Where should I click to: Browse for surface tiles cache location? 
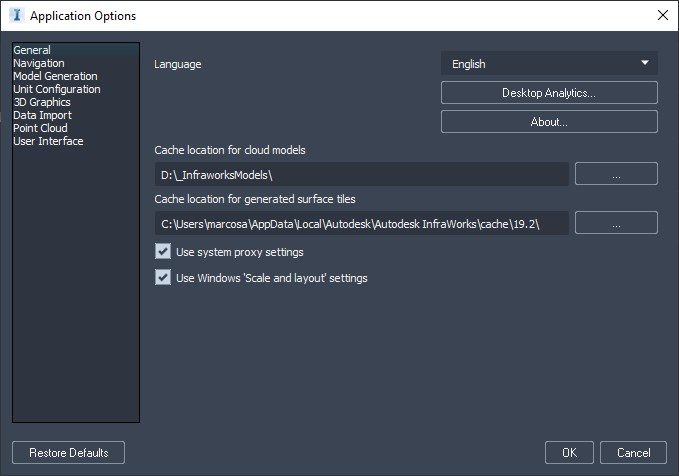(x=616, y=223)
